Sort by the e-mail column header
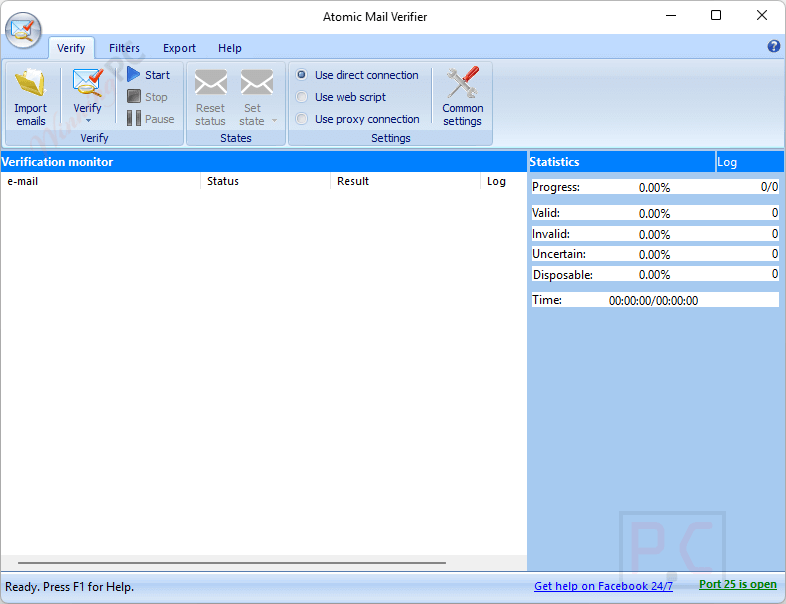The height and width of the screenshot is (604, 786). [x=101, y=181]
